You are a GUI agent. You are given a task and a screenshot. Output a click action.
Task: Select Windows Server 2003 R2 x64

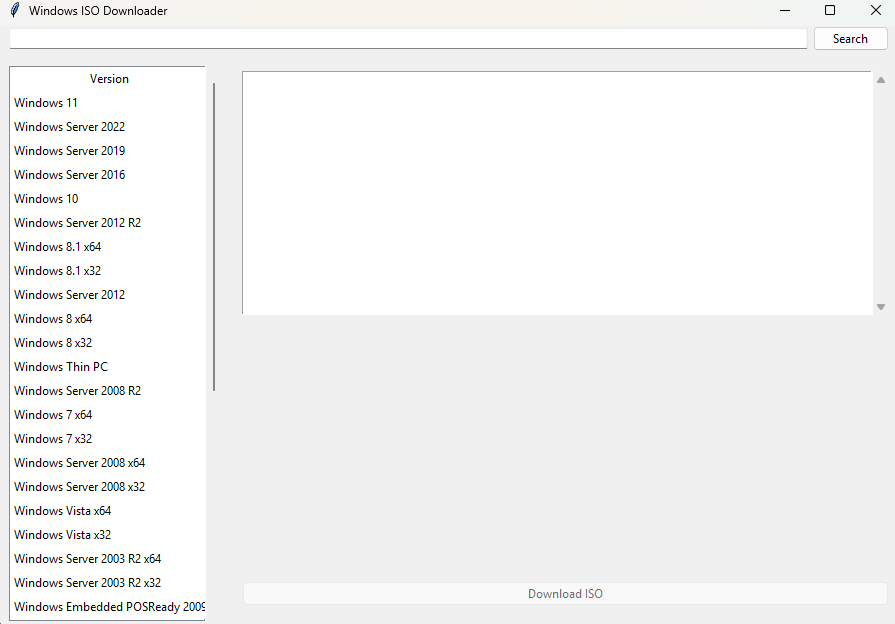(107, 558)
